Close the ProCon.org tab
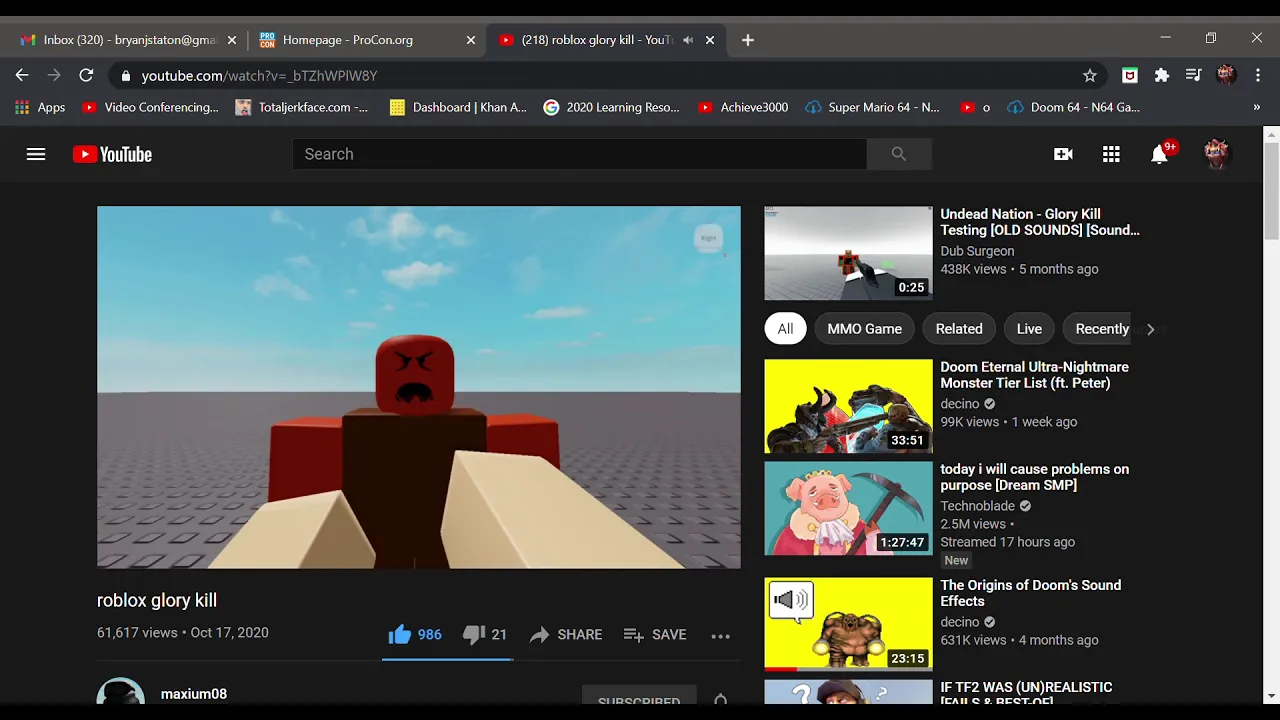 [x=471, y=40]
